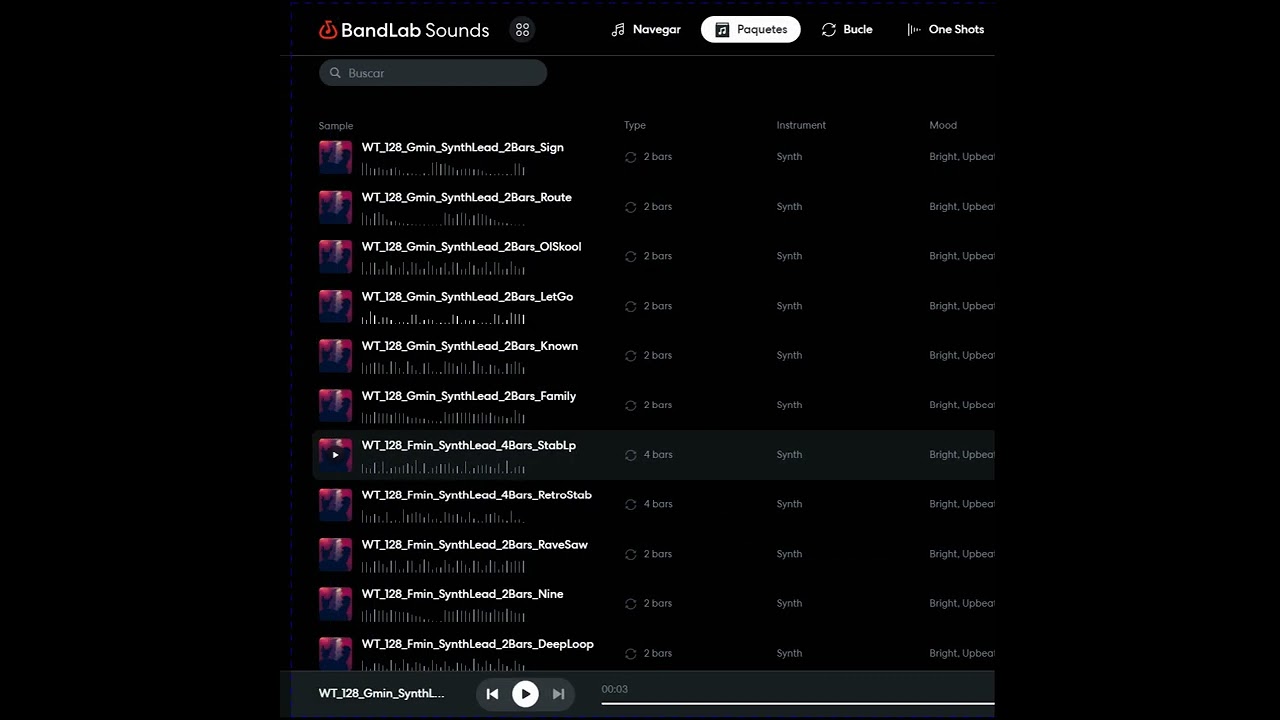Select WT_128_Gmin_SynthLead_2Bars_Family name

(x=468, y=396)
